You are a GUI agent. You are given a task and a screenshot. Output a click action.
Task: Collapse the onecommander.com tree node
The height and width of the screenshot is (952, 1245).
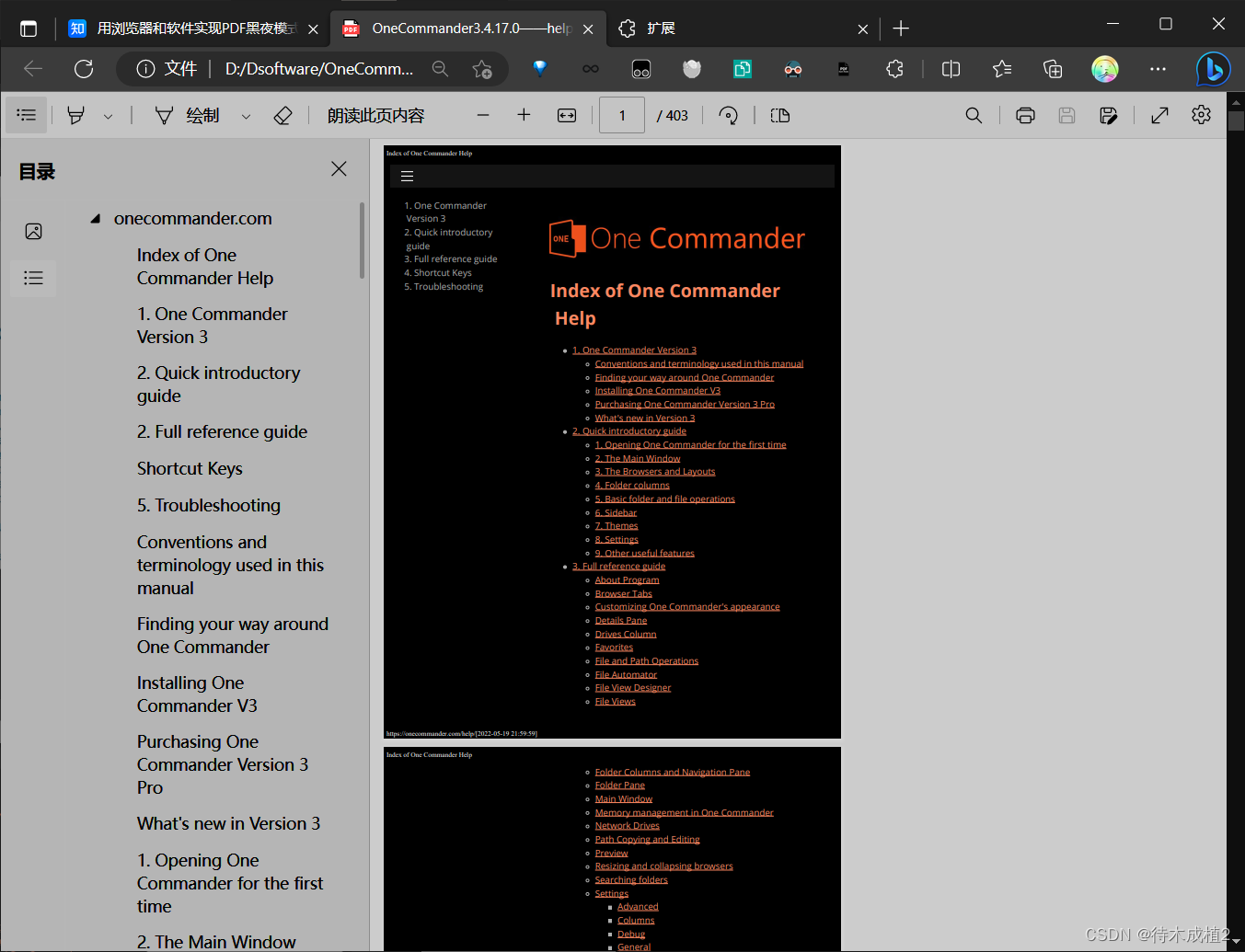point(95,219)
